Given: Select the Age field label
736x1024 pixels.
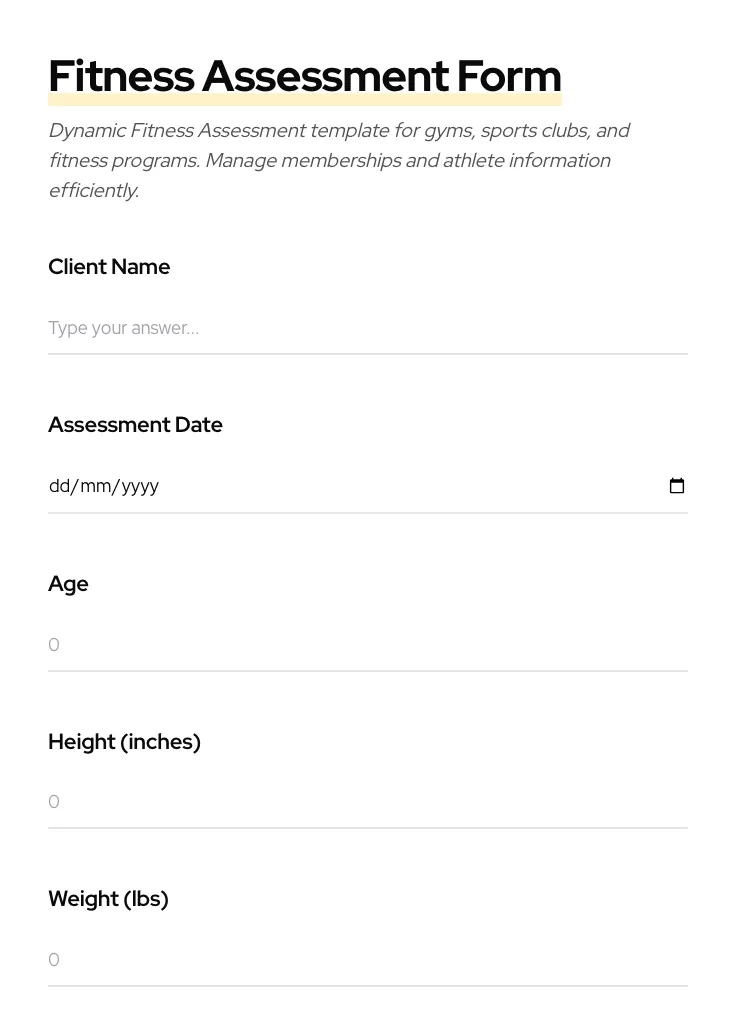Looking at the screenshot, I should click(x=68, y=584).
